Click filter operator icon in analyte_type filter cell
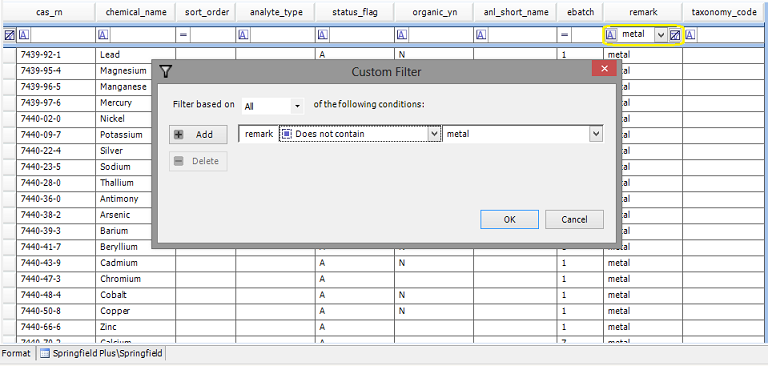 (x=243, y=35)
